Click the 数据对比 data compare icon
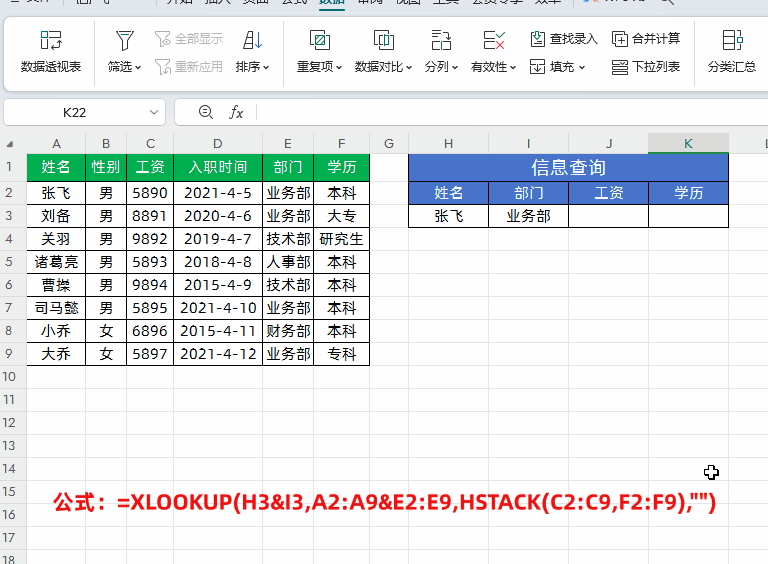The image size is (768, 564). (x=384, y=40)
